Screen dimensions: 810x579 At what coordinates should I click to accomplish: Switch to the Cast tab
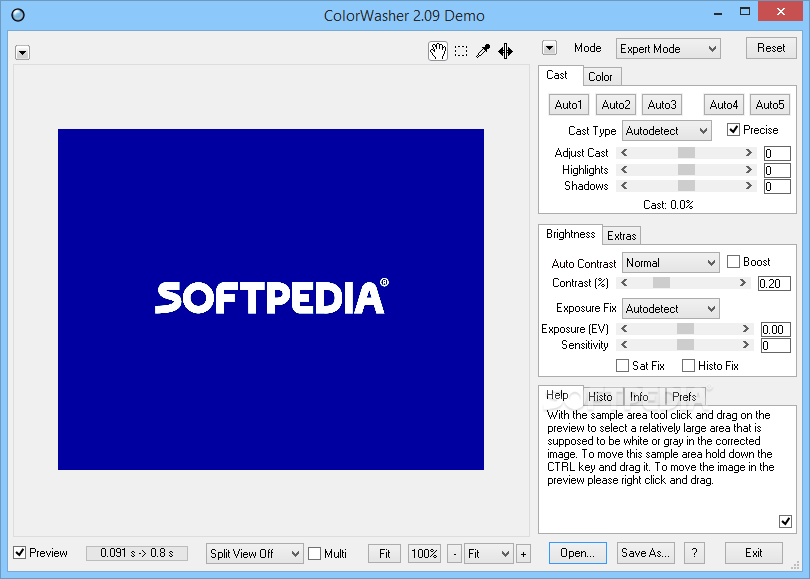557,75
